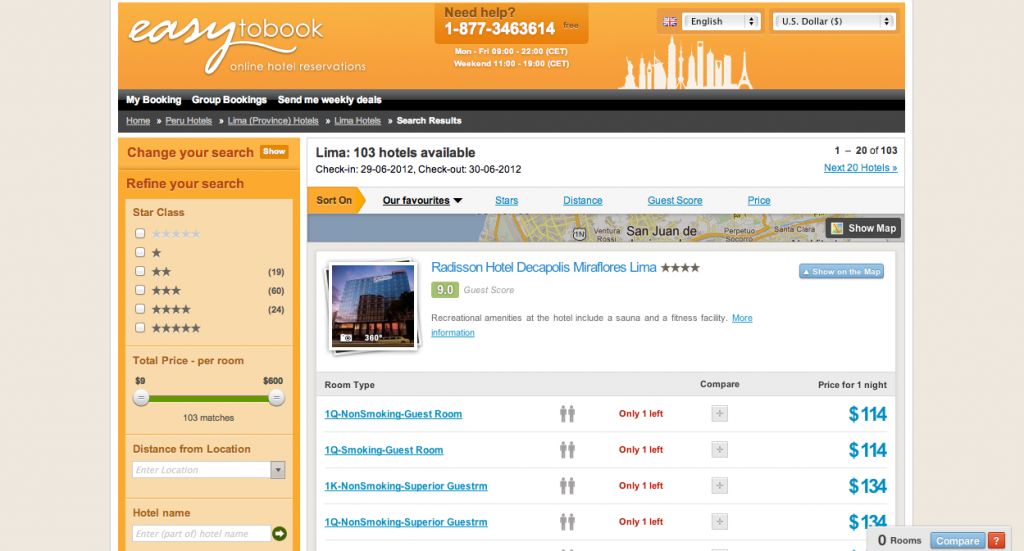Click More information link for Radisson
This screenshot has height=551, width=1024.
pos(742,318)
